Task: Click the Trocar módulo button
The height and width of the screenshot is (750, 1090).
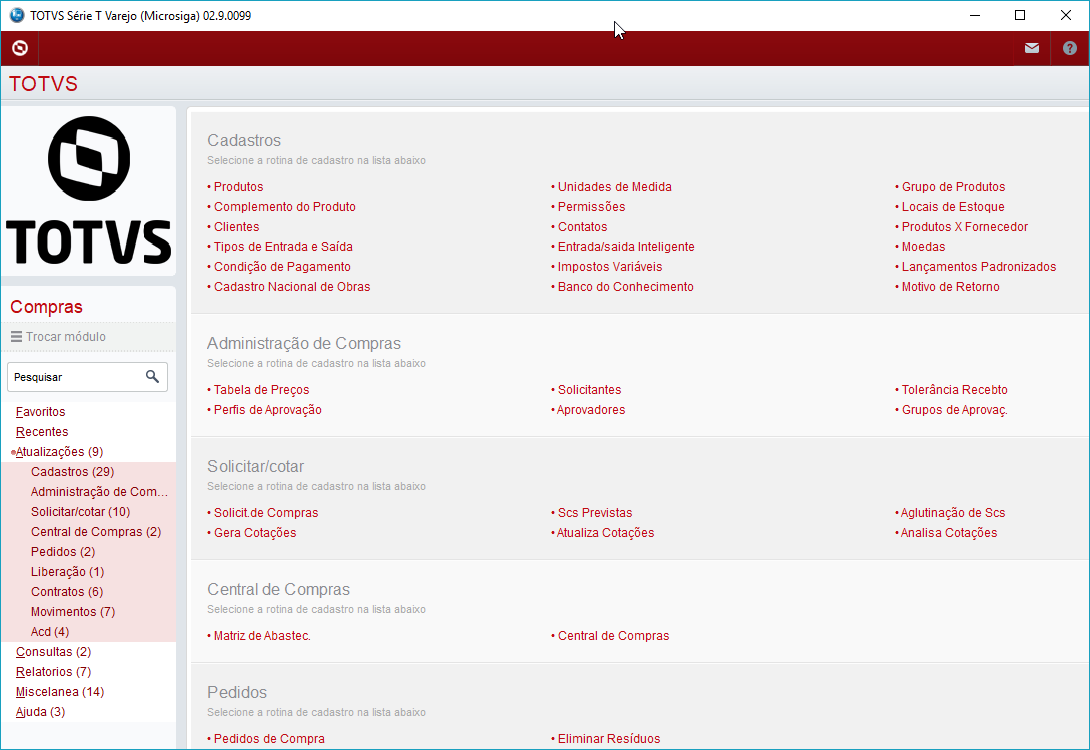Action: coord(88,336)
